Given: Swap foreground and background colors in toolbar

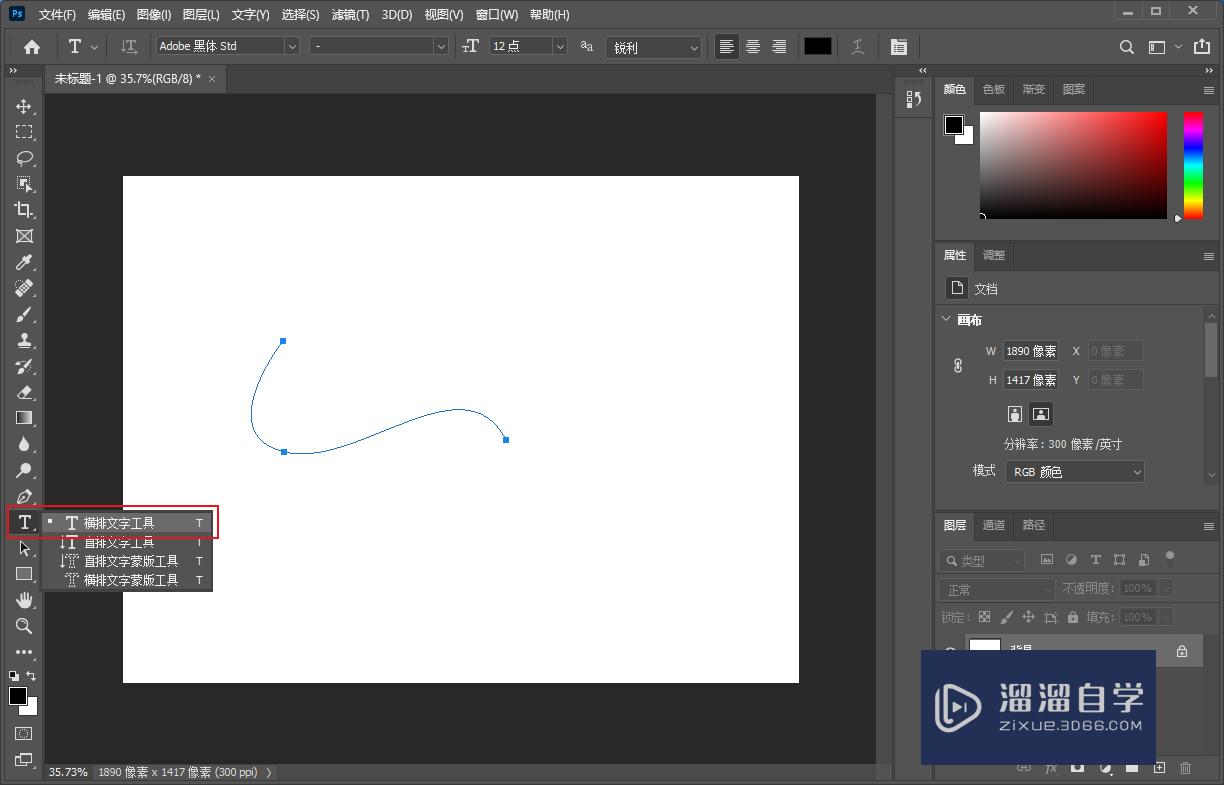Looking at the screenshot, I should coord(31,676).
